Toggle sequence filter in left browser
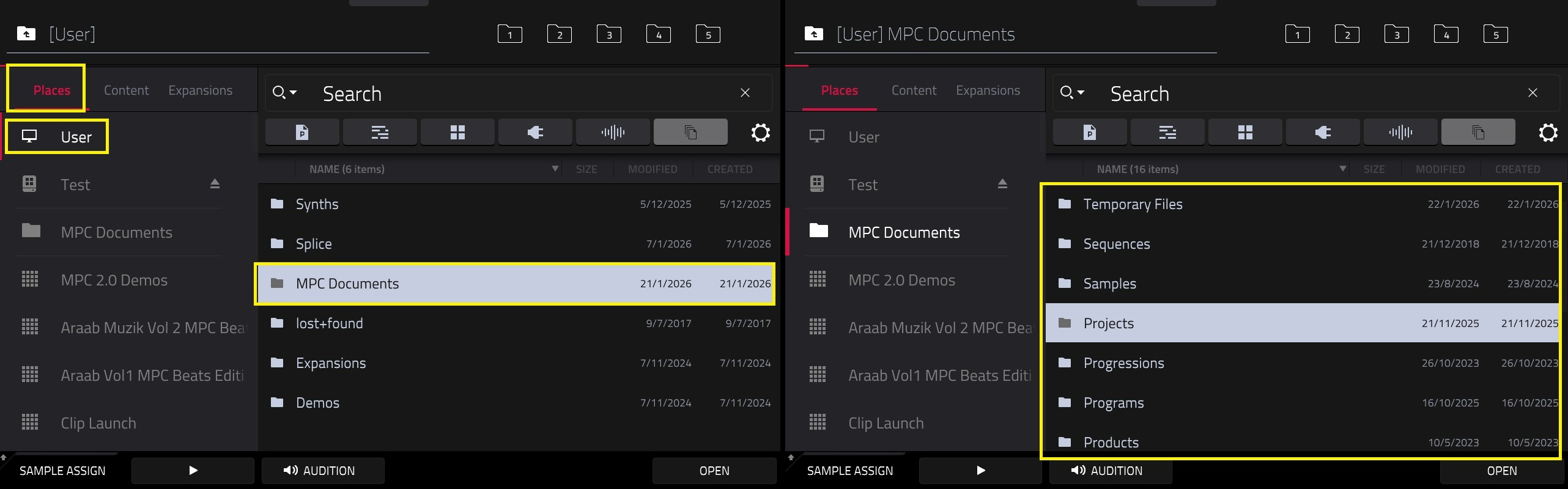Image resolution: width=1568 pixels, height=489 pixels. click(x=380, y=132)
